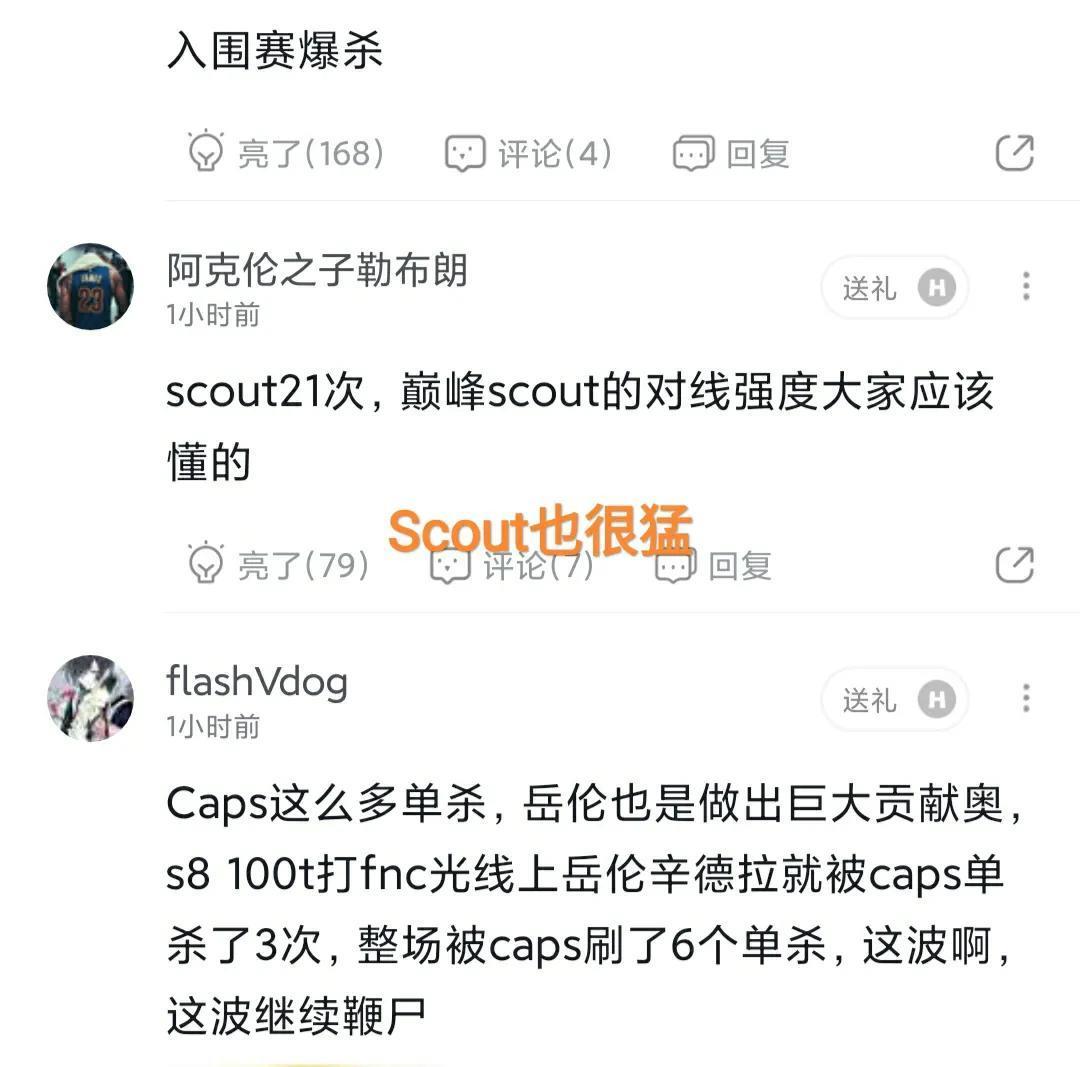Tap the H coin badge beside flashVdog's 送礼
Viewport: 1080px width, 1067px height.
point(937,699)
